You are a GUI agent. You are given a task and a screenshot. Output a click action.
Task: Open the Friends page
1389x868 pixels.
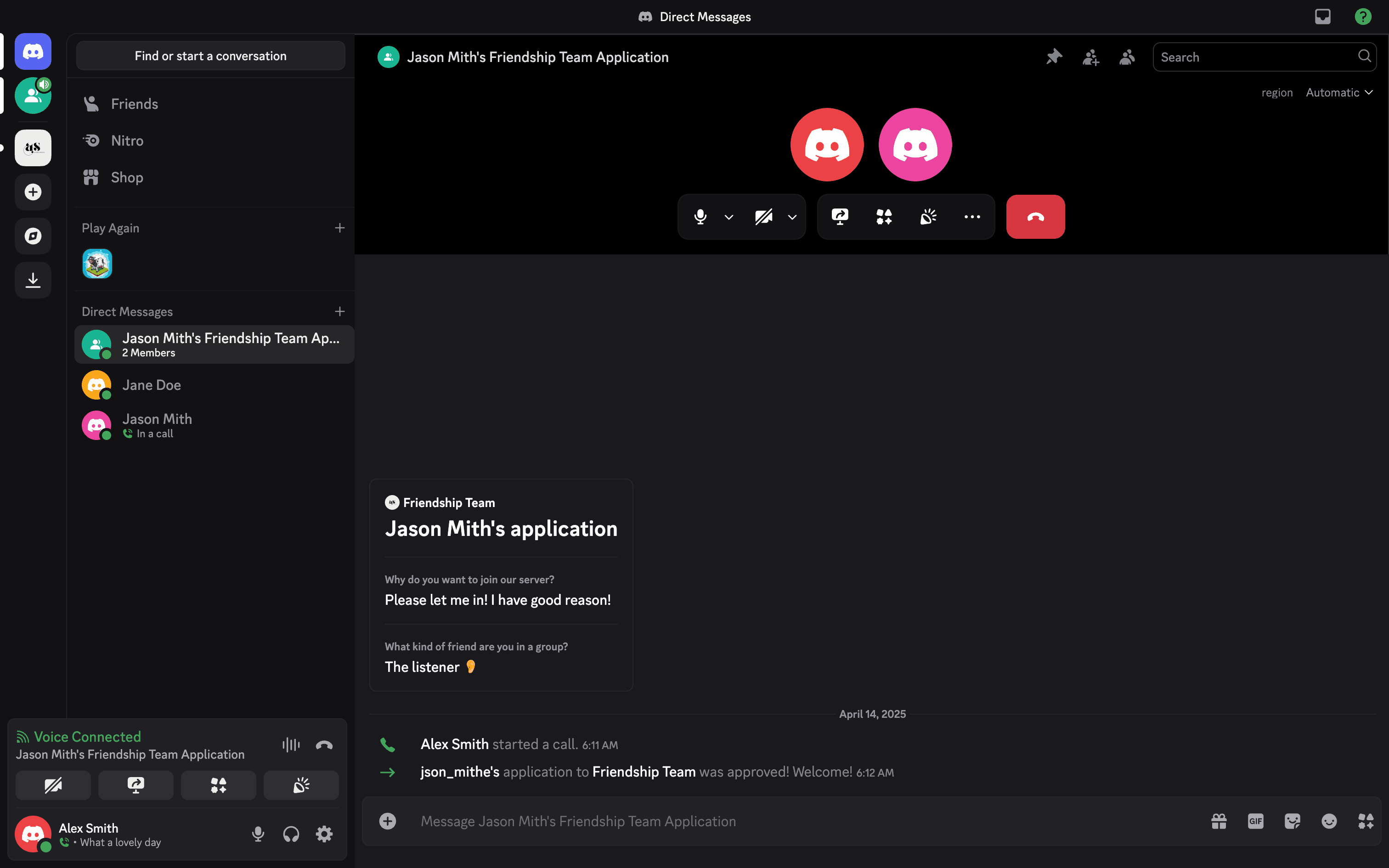pos(134,104)
